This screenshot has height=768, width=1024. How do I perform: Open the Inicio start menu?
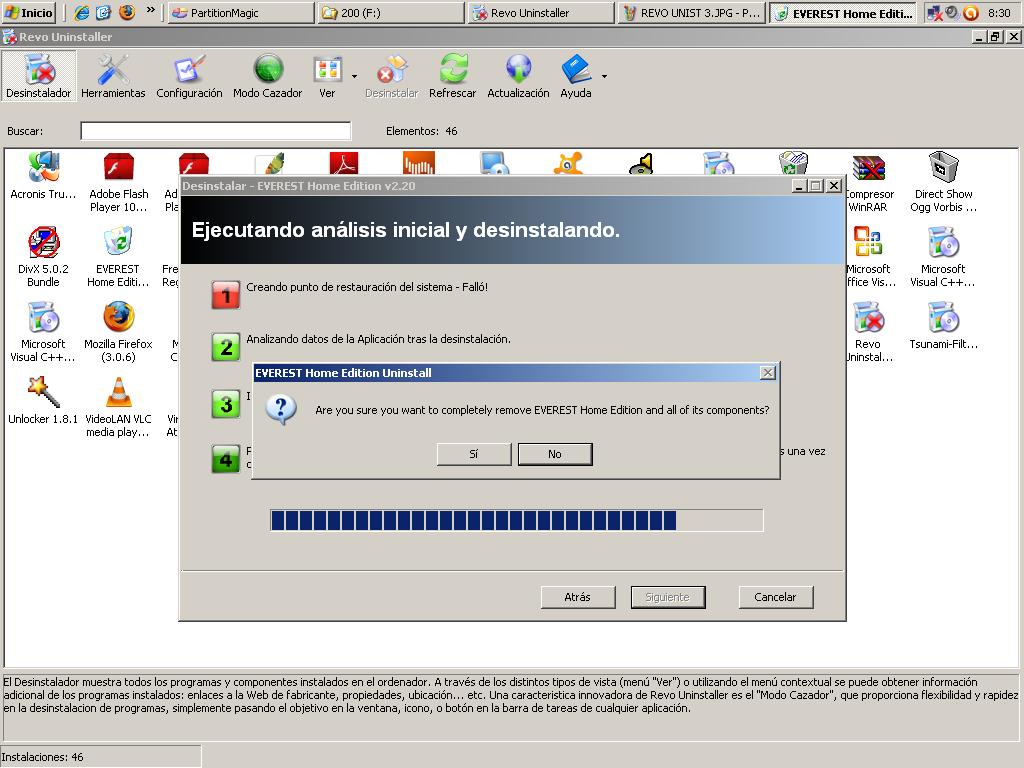click(29, 12)
